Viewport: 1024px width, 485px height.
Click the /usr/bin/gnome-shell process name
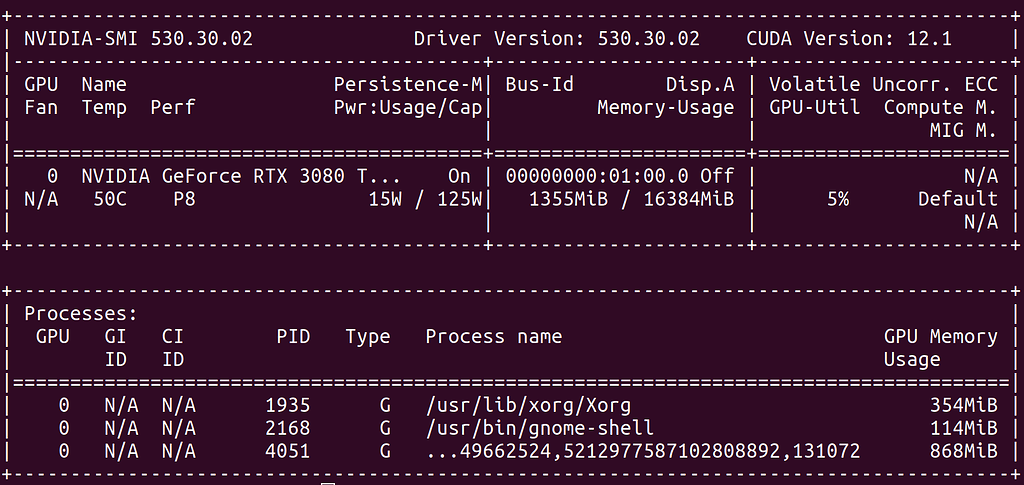[x=540, y=428]
